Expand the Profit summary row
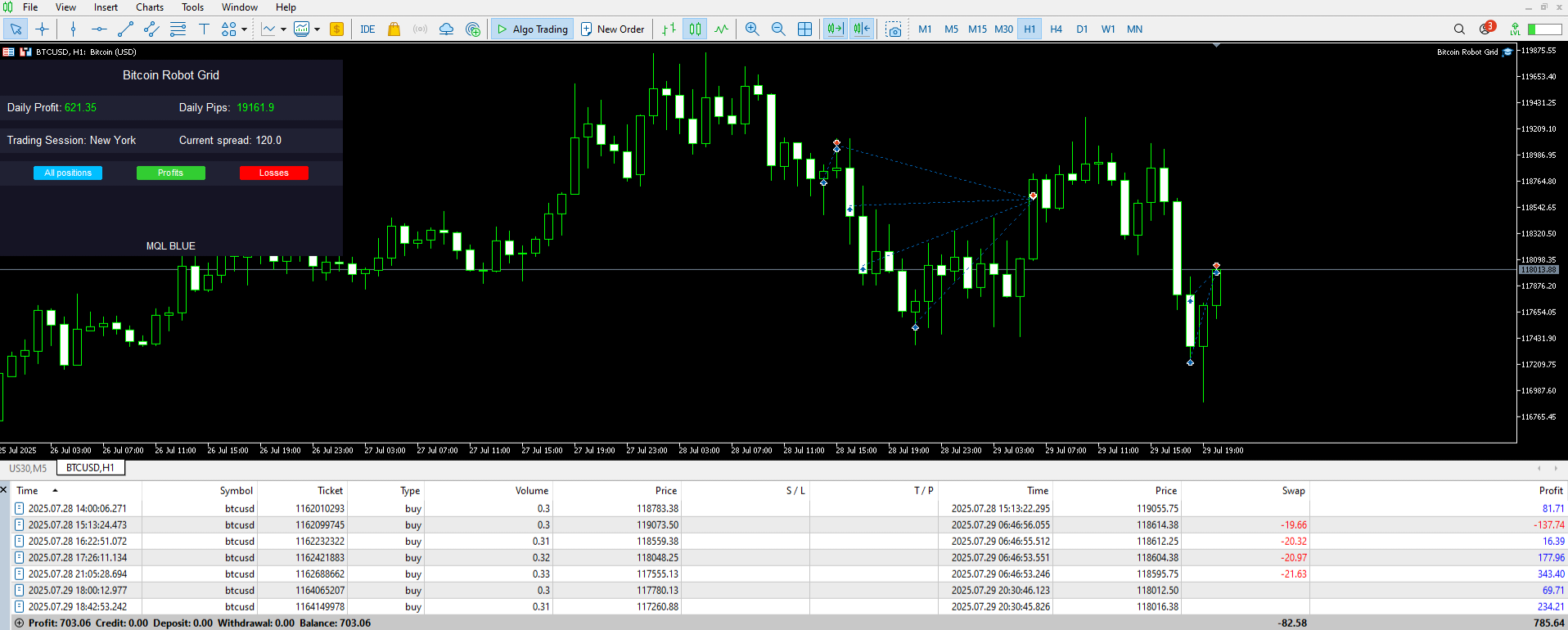Image resolution: width=1568 pixels, height=630 pixels. [20, 623]
